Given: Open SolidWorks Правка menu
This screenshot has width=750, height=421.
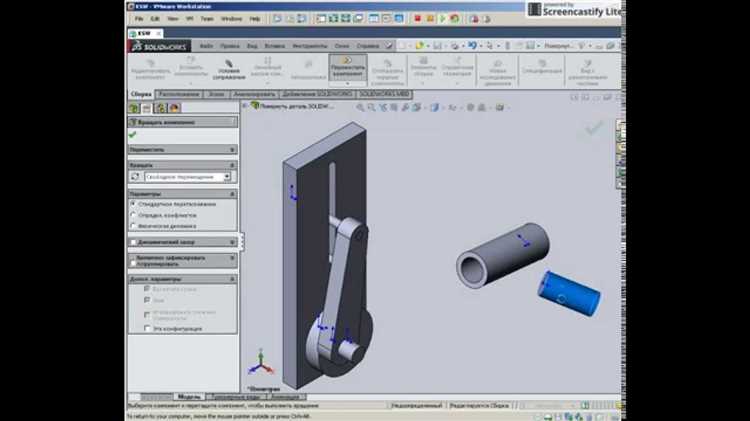Looking at the screenshot, I should [230, 46].
